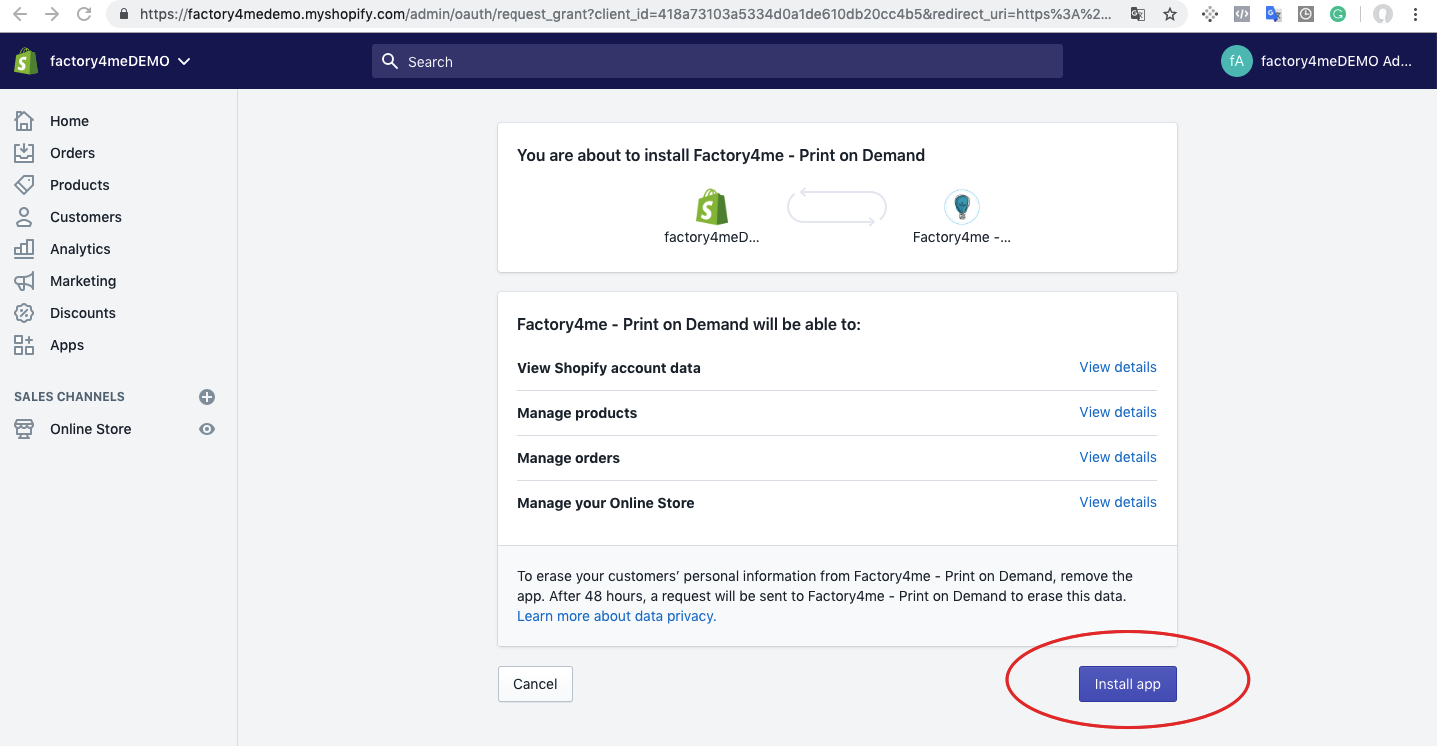Click the Products tag icon
The height and width of the screenshot is (746, 1437).
24,184
